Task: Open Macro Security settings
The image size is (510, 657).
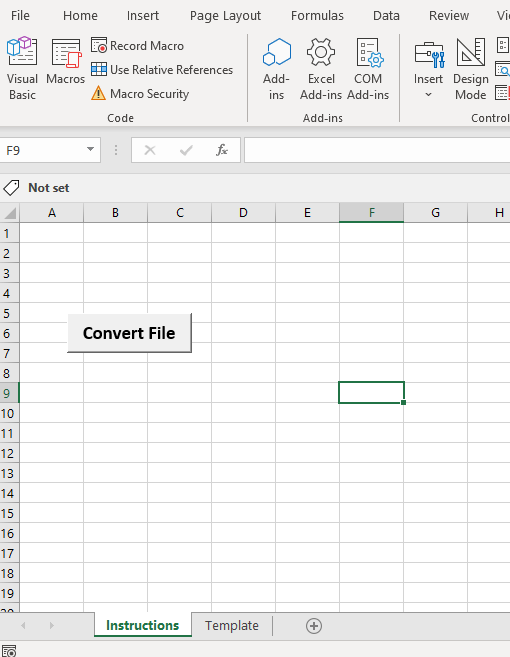Action: [140, 93]
